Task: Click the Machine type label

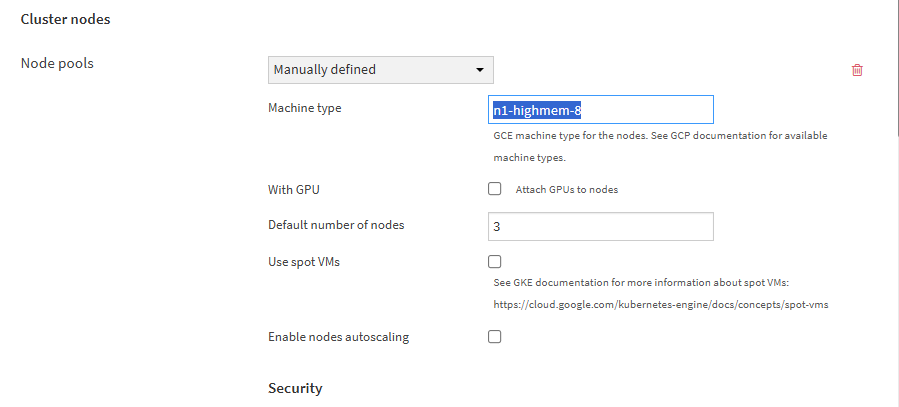Action: (x=305, y=108)
